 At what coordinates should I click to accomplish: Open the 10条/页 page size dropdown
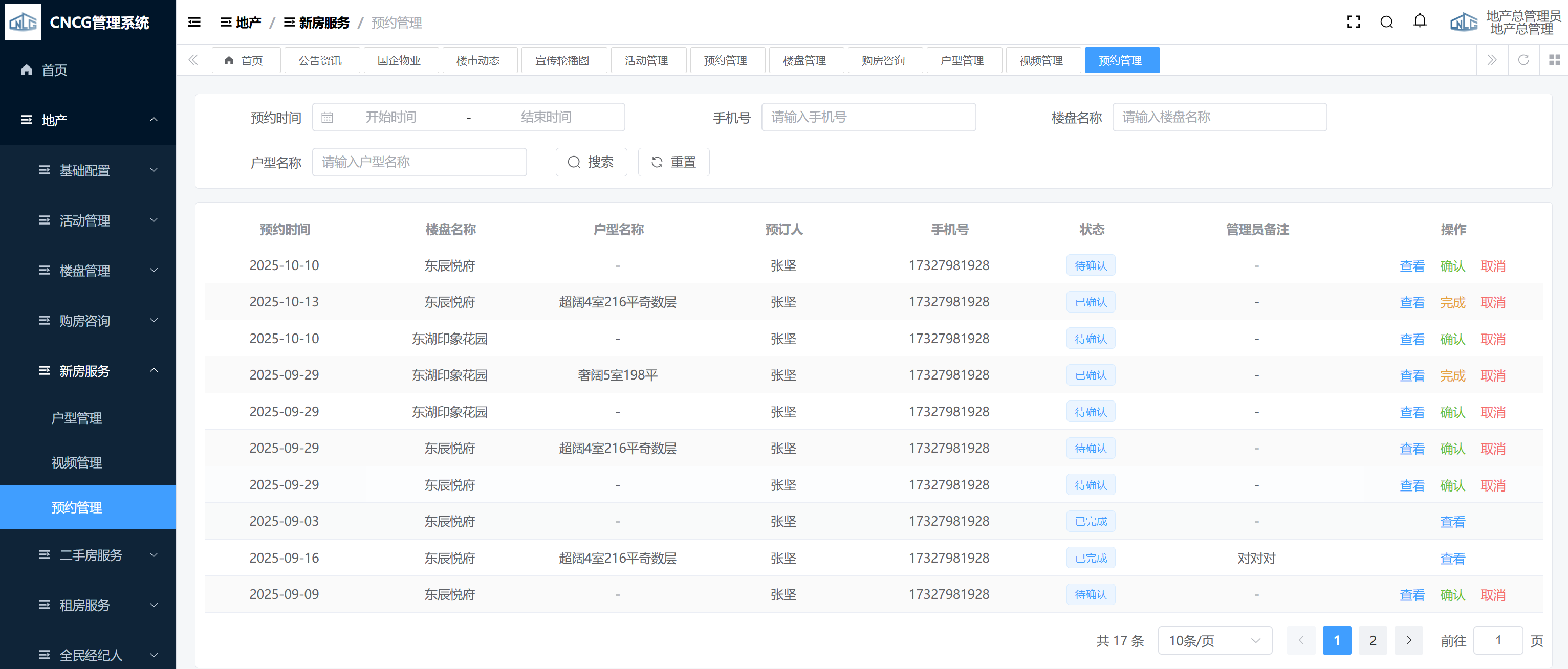1214,640
